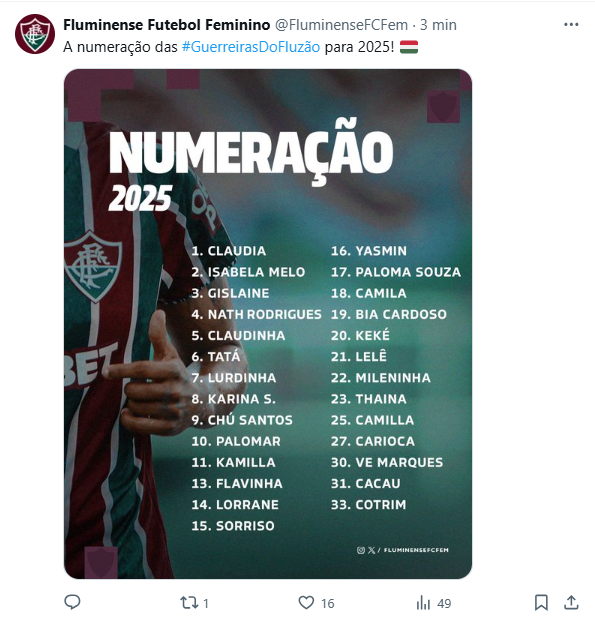Open the tweet's 3 min timestamp
The width and height of the screenshot is (595, 622).
pos(438,25)
